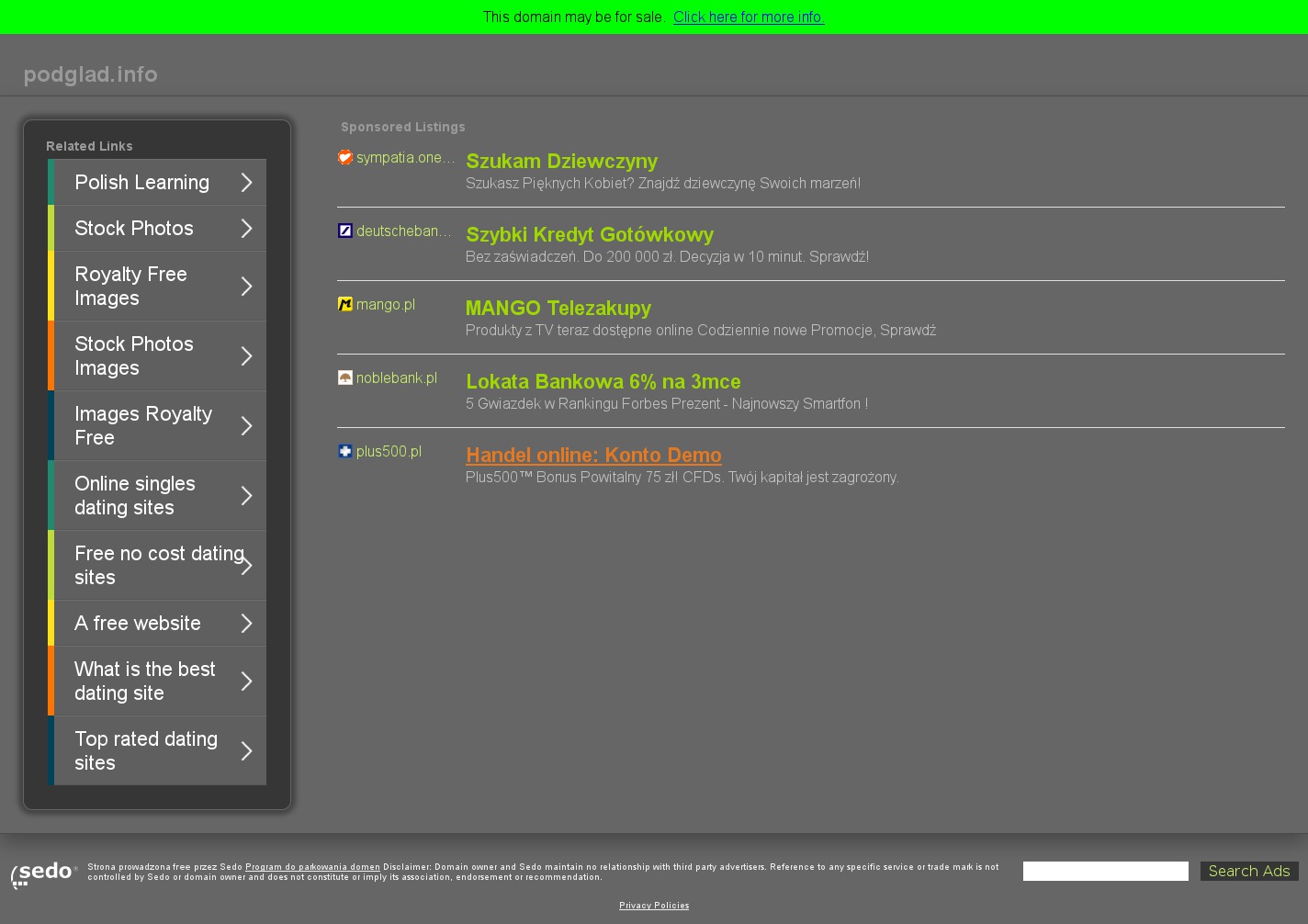Open Top rated dating sites link
This screenshot has height=924, width=1308.
coord(146,751)
